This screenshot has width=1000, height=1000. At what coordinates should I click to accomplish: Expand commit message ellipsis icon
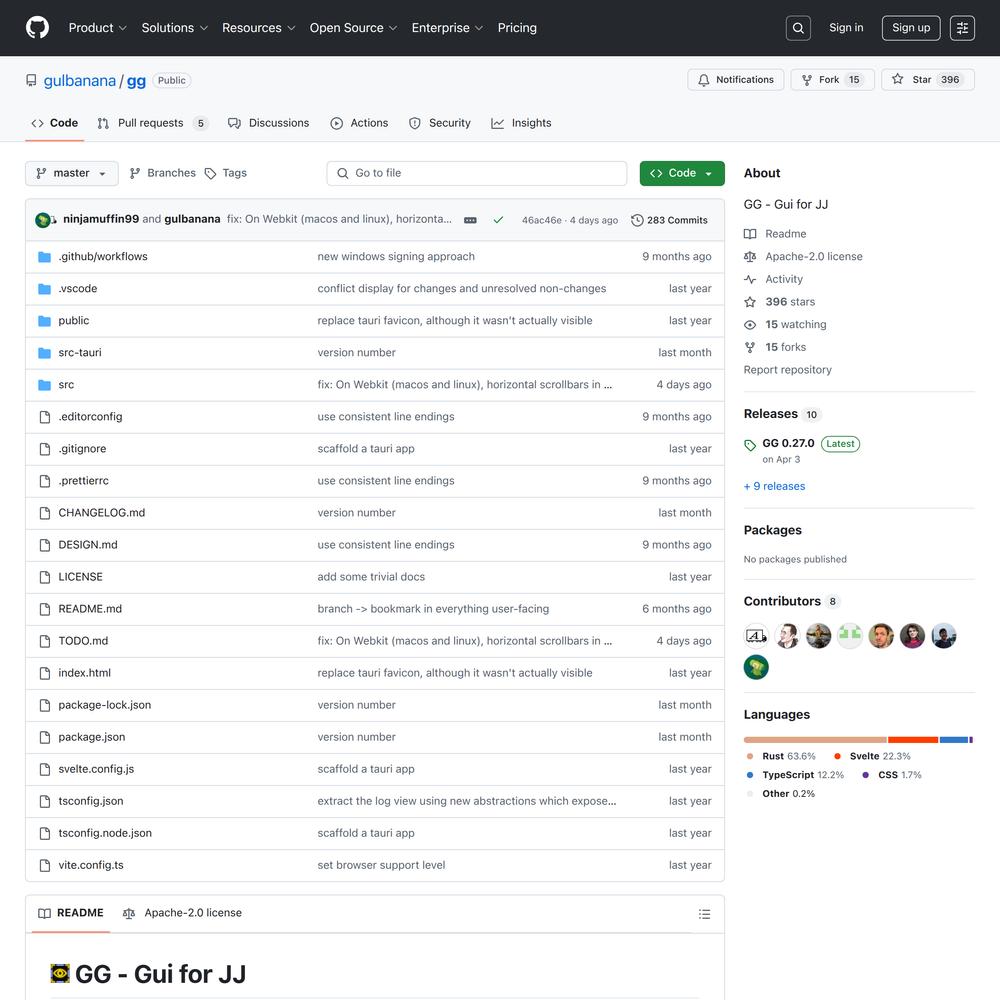tap(470, 220)
